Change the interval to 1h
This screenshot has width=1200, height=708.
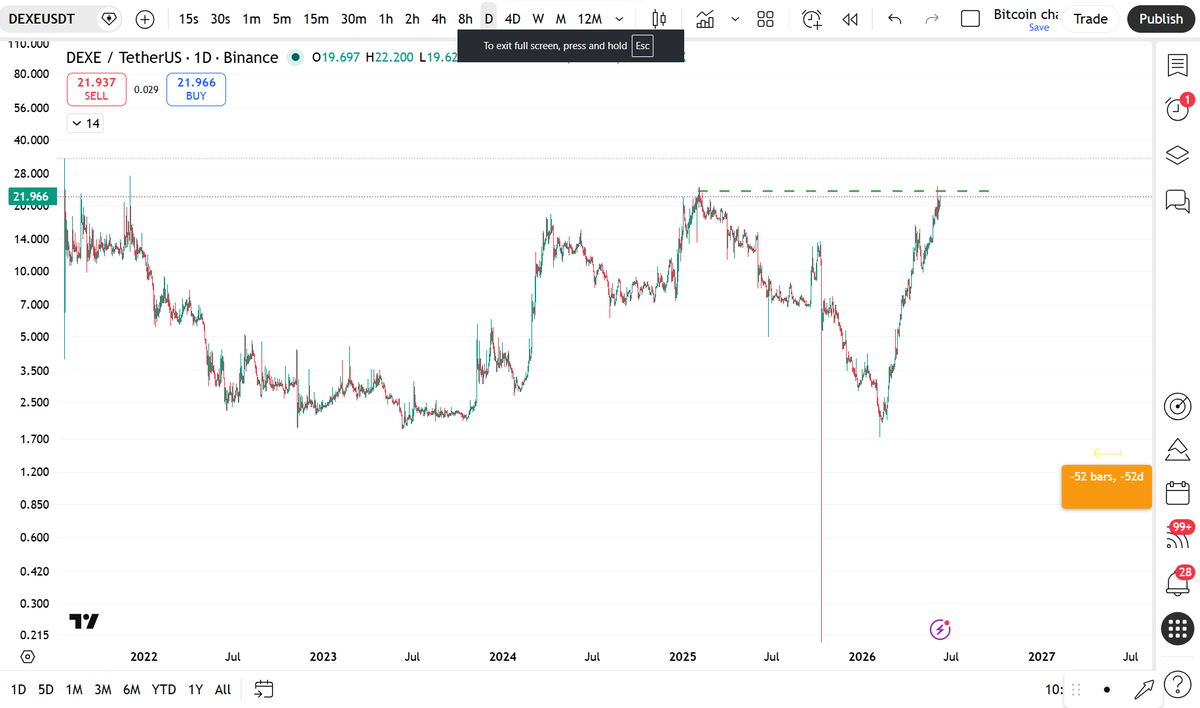point(386,19)
